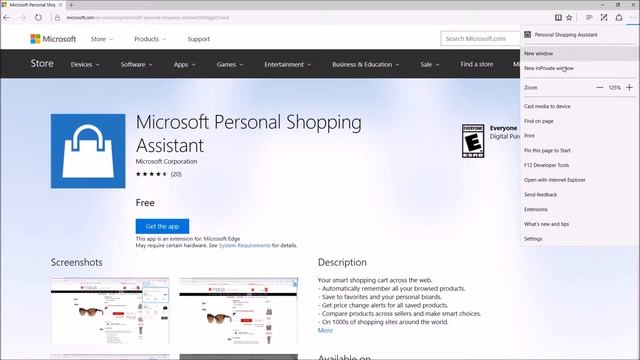Open a new tab with plus icon
Image resolution: width=640 pixels, height=360 pixels.
tap(71, 5)
